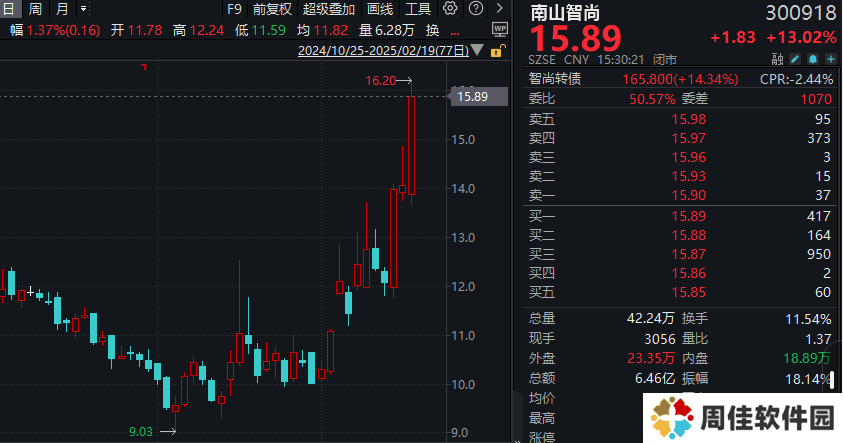Click the WP monitor icon
This screenshot has height=443, width=843.
tap(499, 30)
